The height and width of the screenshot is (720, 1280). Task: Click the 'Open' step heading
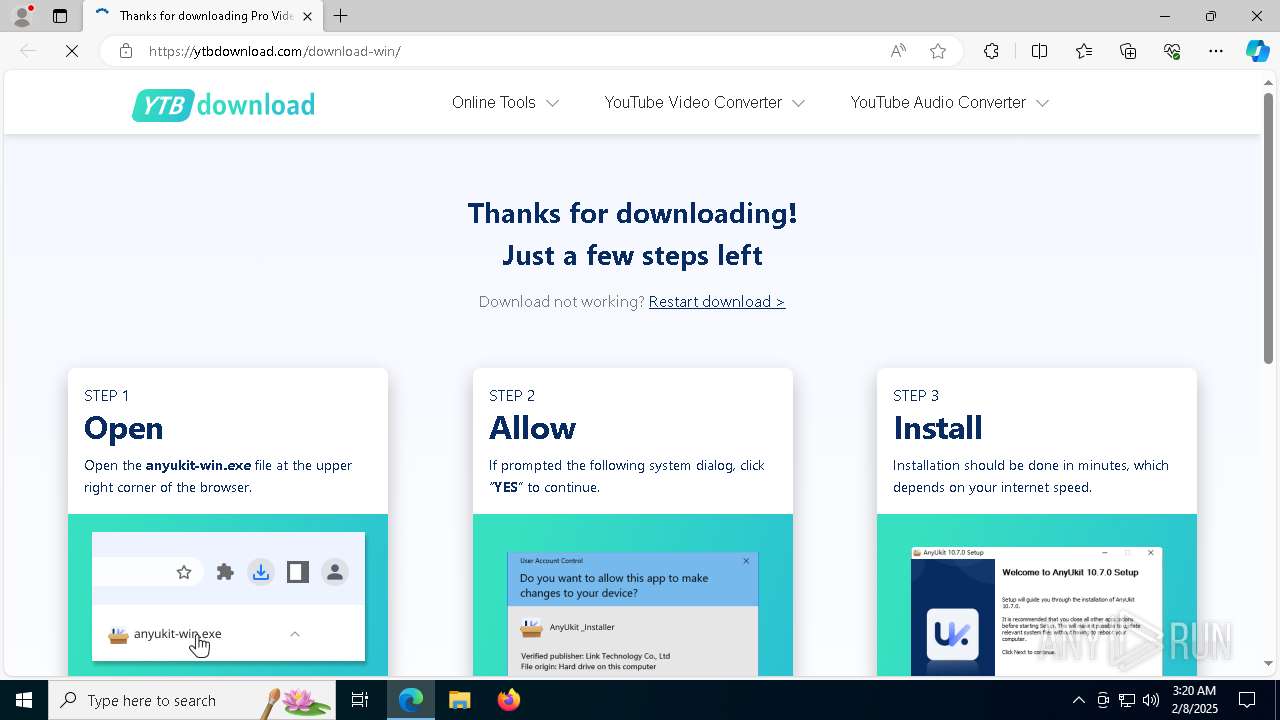tap(124, 428)
